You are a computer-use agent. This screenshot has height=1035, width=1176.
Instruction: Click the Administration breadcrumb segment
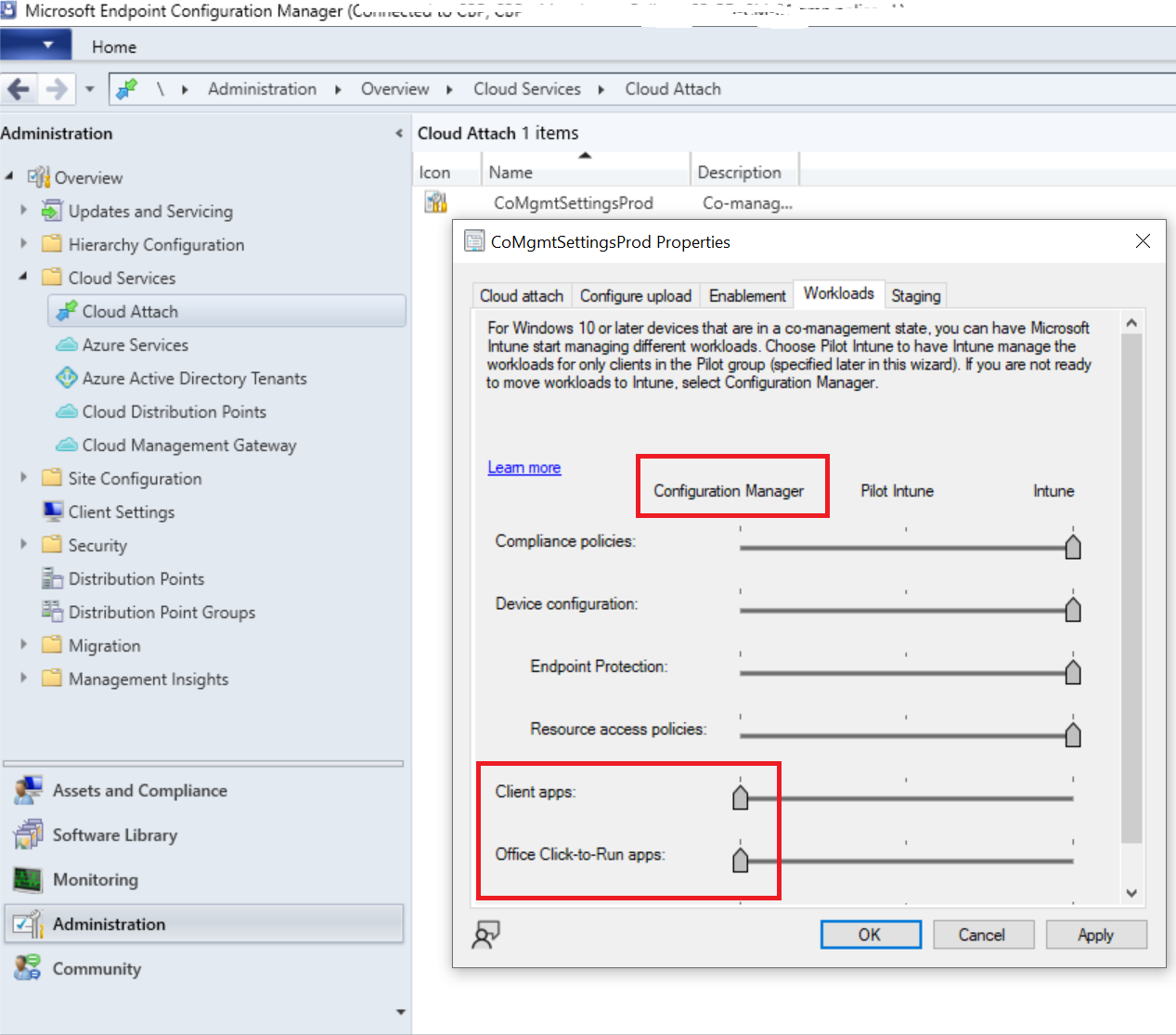tap(262, 89)
